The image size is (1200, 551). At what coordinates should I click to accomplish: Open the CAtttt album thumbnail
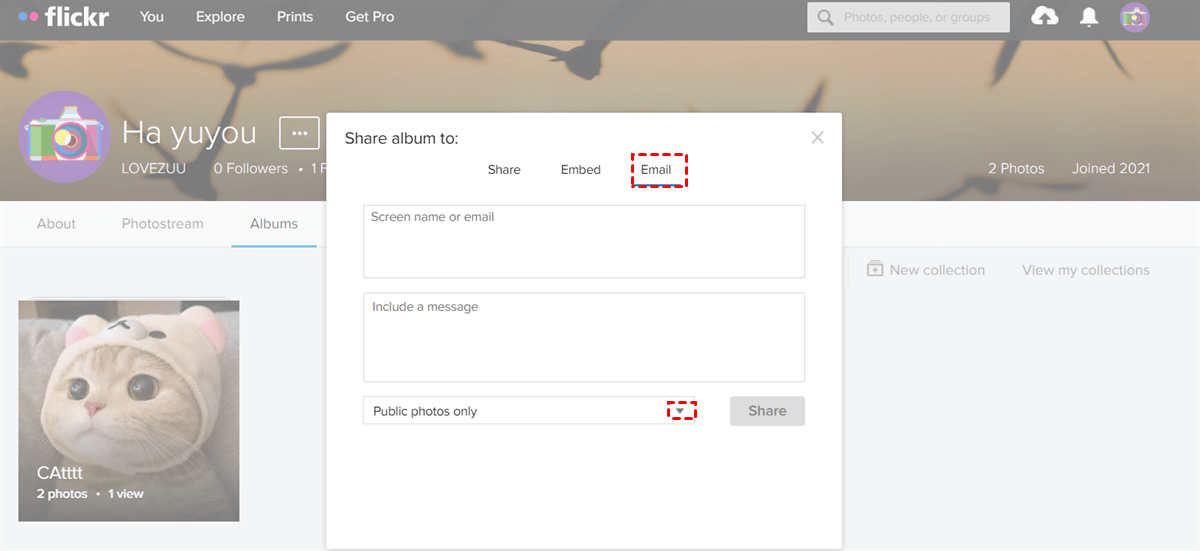tap(128, 410)
